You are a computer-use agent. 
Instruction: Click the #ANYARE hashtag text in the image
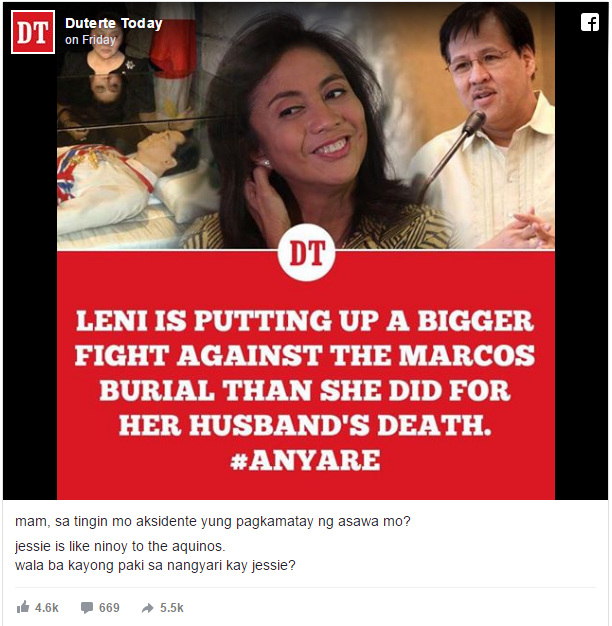coord(305,460)
